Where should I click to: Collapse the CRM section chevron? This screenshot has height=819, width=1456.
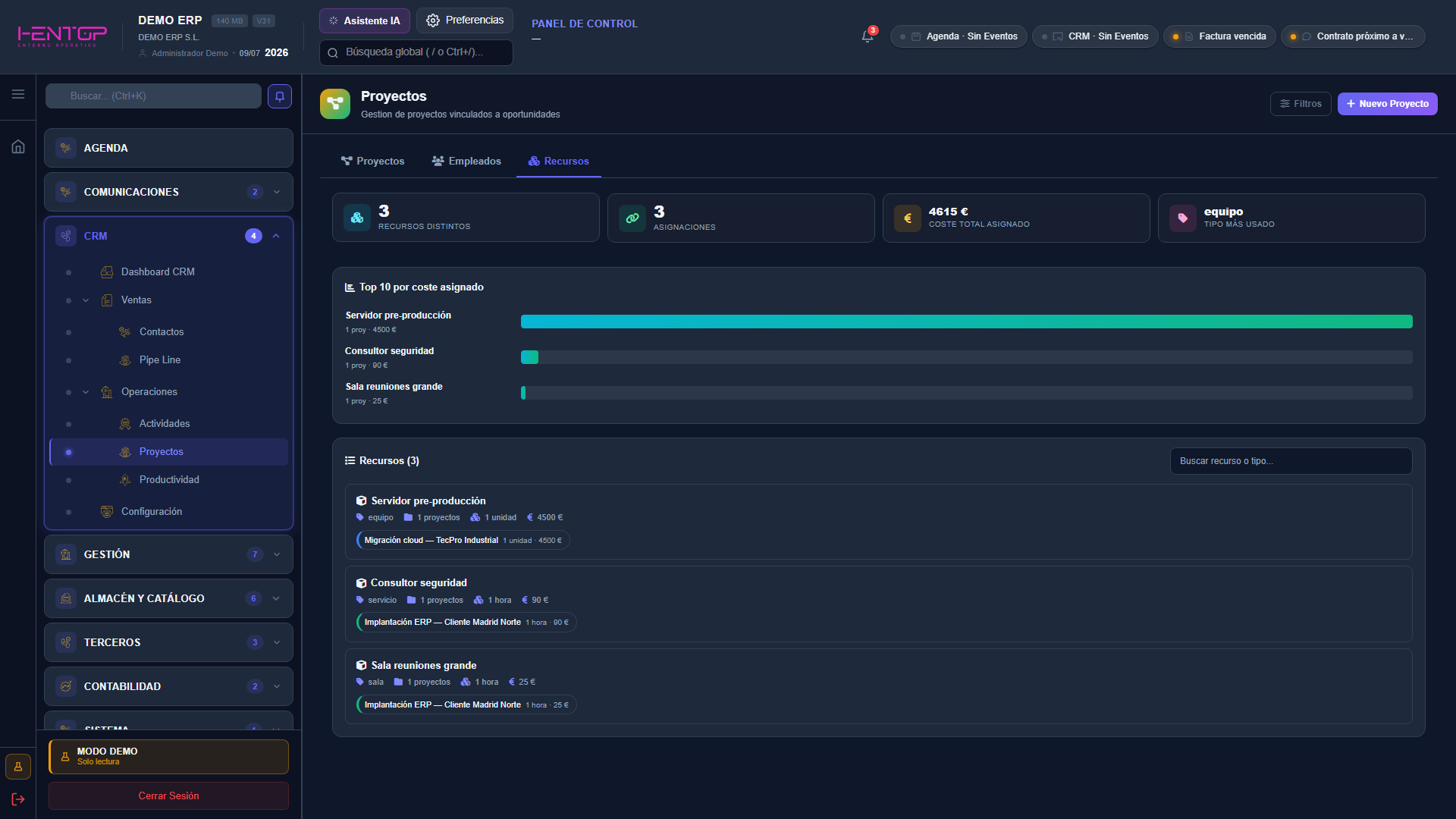point(276,236)
